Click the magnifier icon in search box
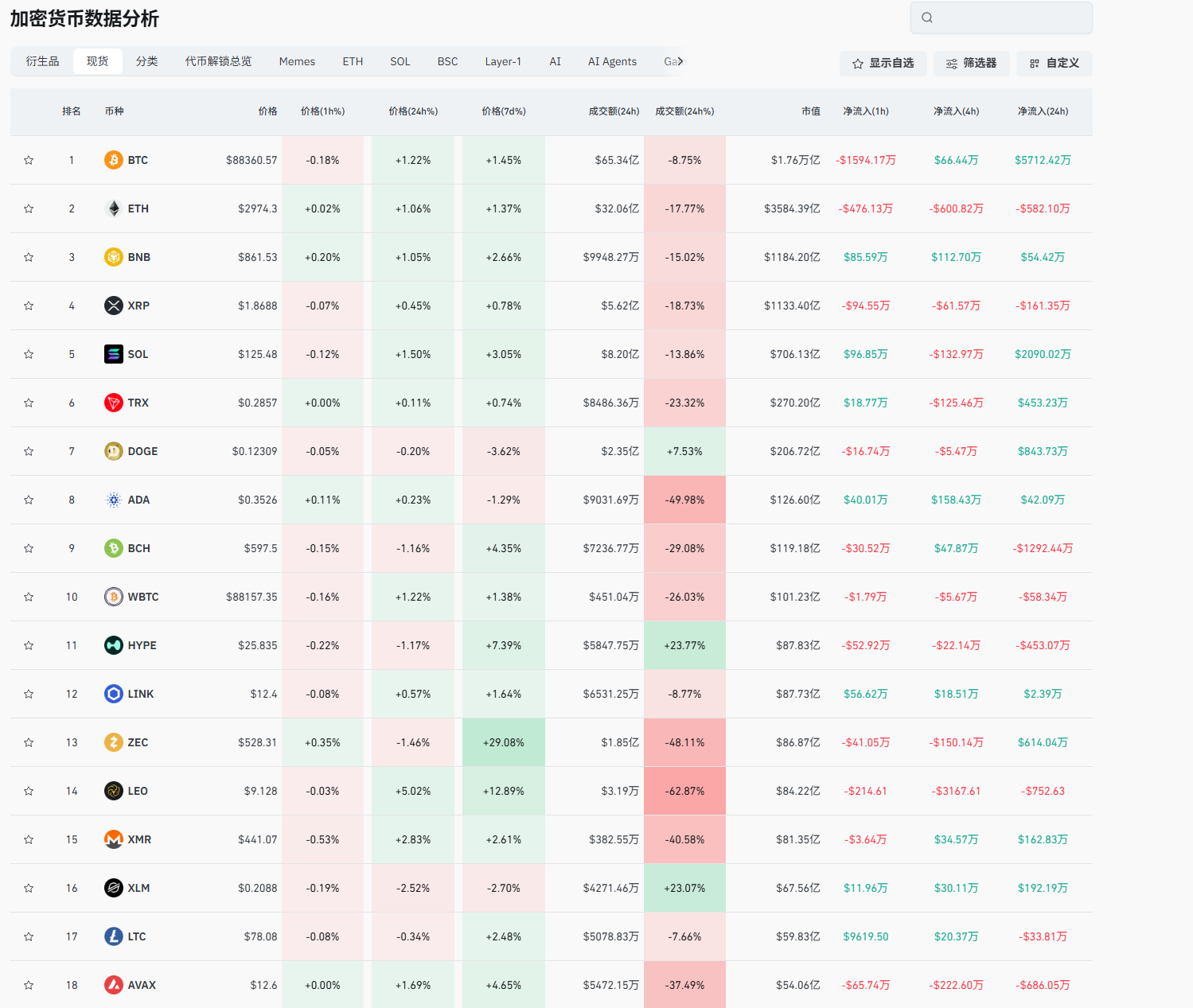The width and height of the screenshot is (1193, 1008). pos(927,18)
